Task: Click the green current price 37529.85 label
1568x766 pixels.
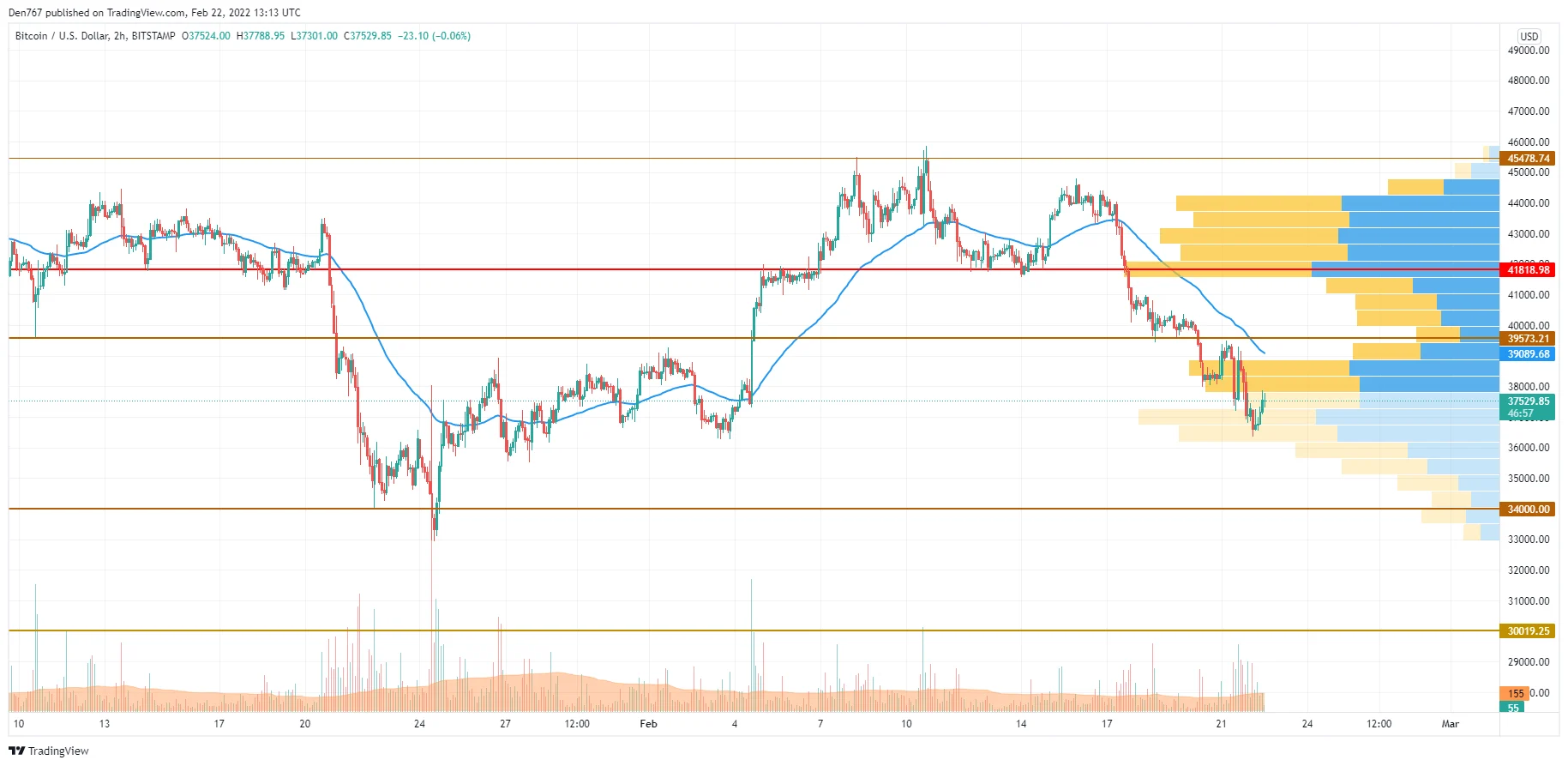Action: 1528,401
